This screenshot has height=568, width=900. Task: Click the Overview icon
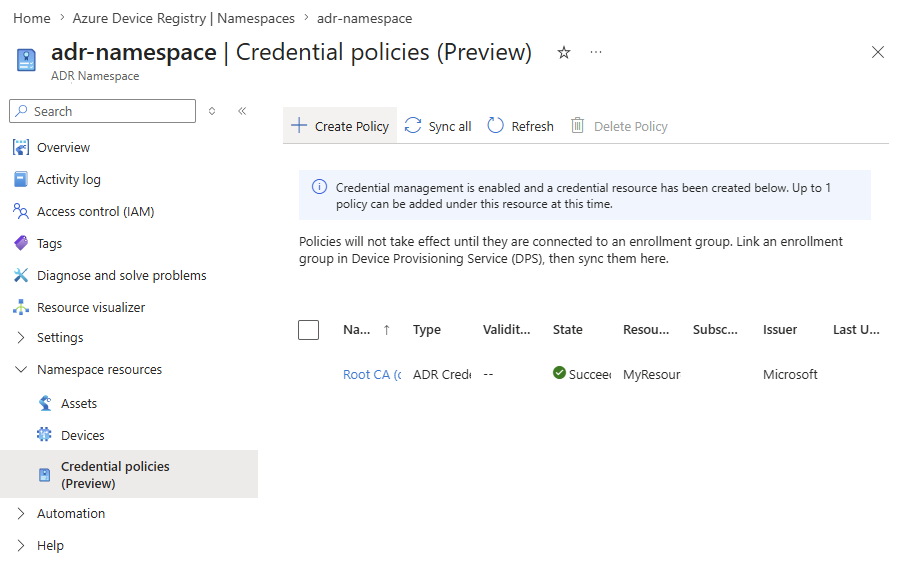(21, 147)
